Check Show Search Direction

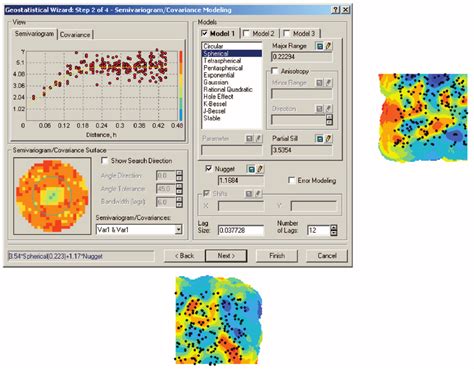tap(104, 161)
